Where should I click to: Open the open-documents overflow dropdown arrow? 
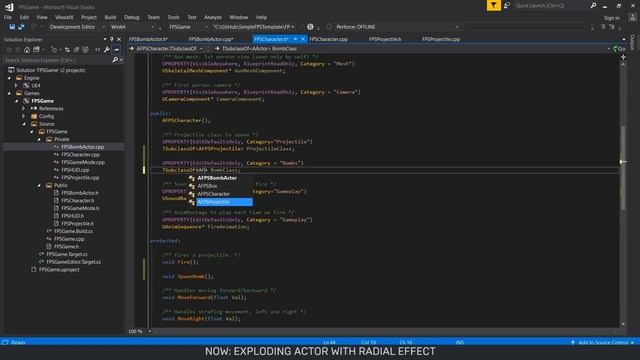pyautogui.click(x=624, y=39)
